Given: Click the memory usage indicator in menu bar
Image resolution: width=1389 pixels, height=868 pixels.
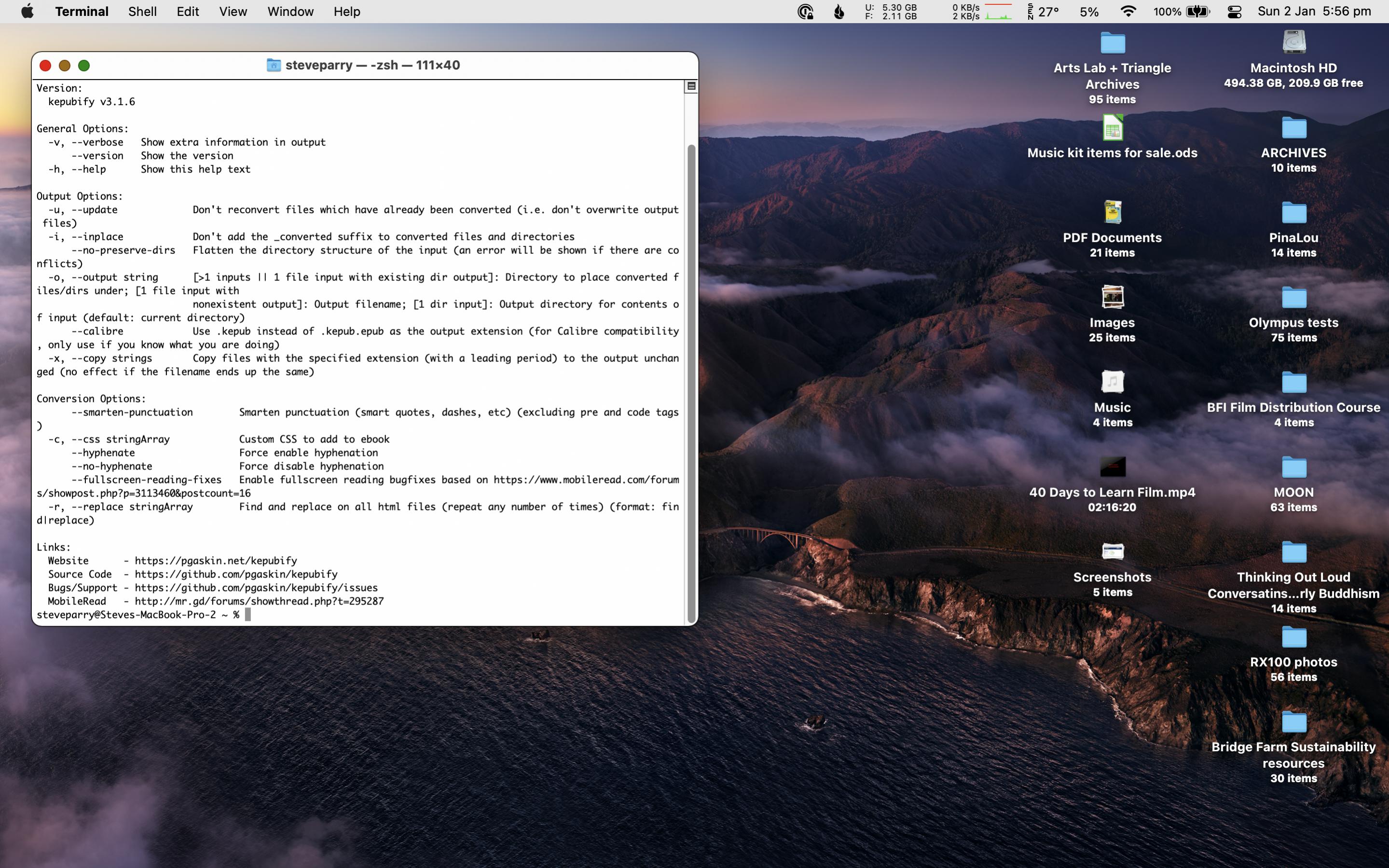Looking at the screenshot, I should click(892, 12).
